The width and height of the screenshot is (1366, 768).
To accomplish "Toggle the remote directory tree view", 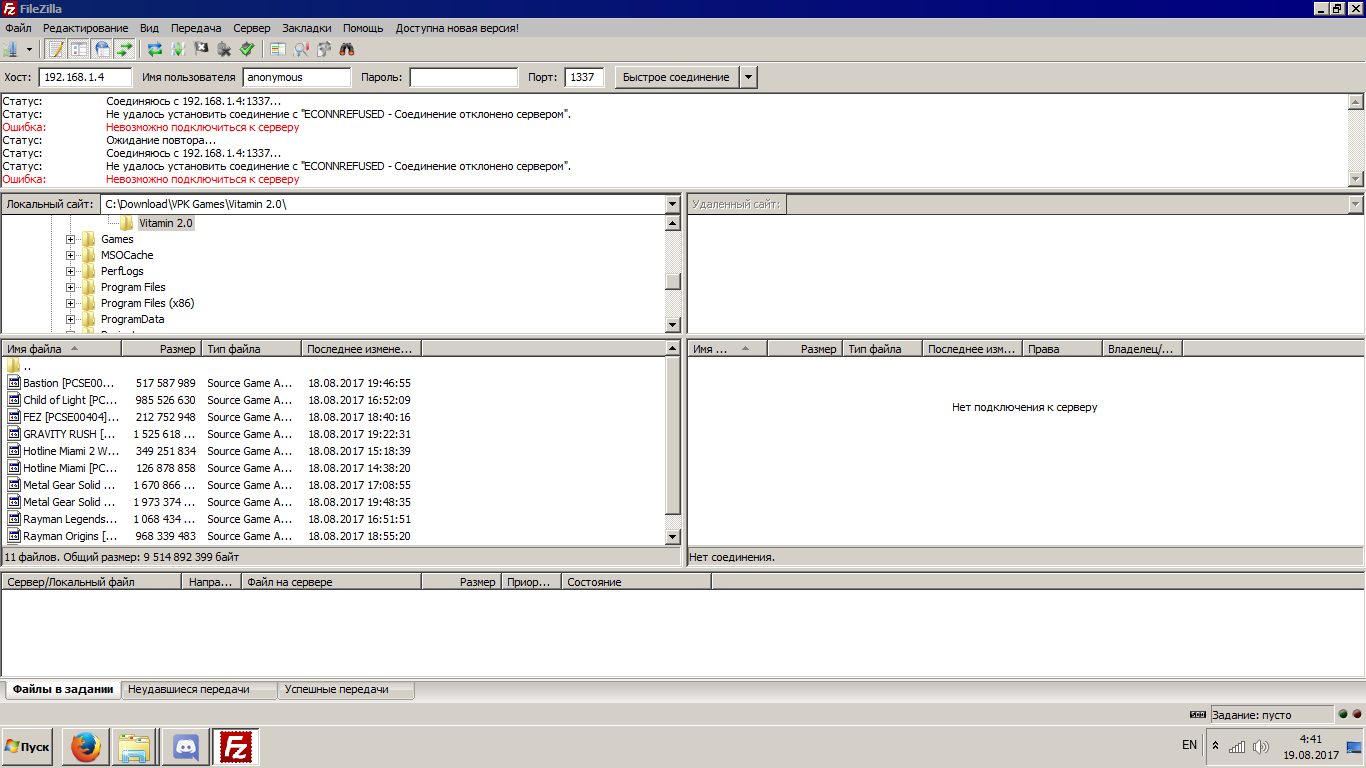I will [x=102, y=48].
